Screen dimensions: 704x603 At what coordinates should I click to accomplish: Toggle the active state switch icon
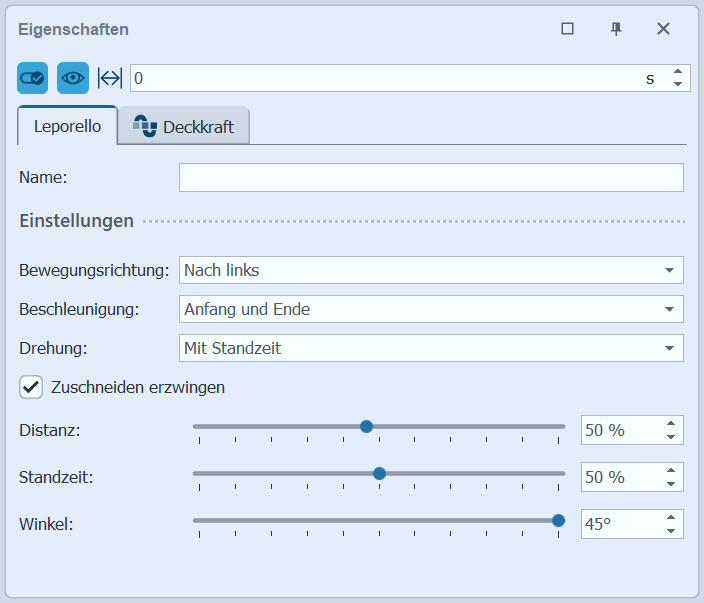(32, 78)
